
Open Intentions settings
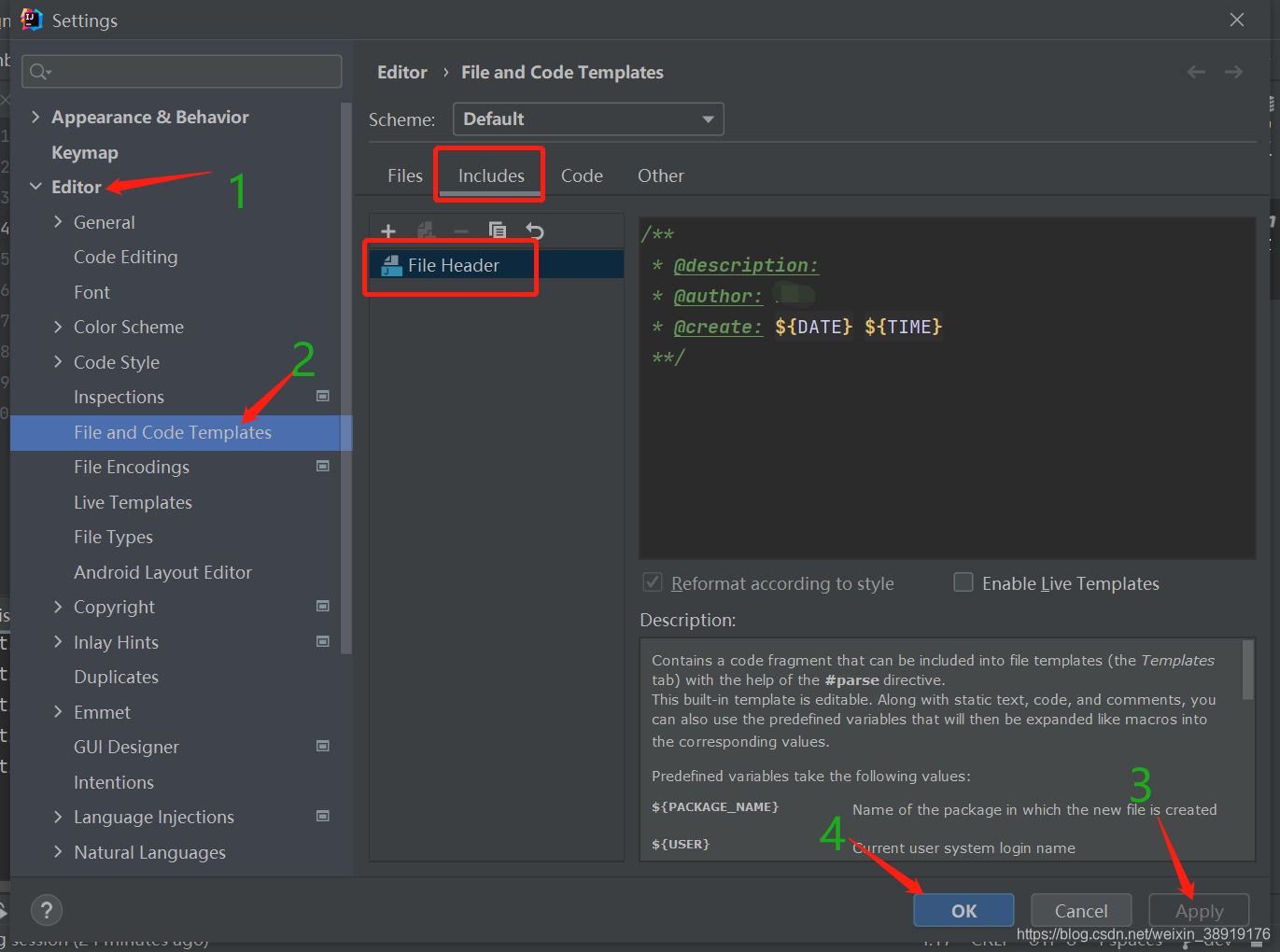114,782
